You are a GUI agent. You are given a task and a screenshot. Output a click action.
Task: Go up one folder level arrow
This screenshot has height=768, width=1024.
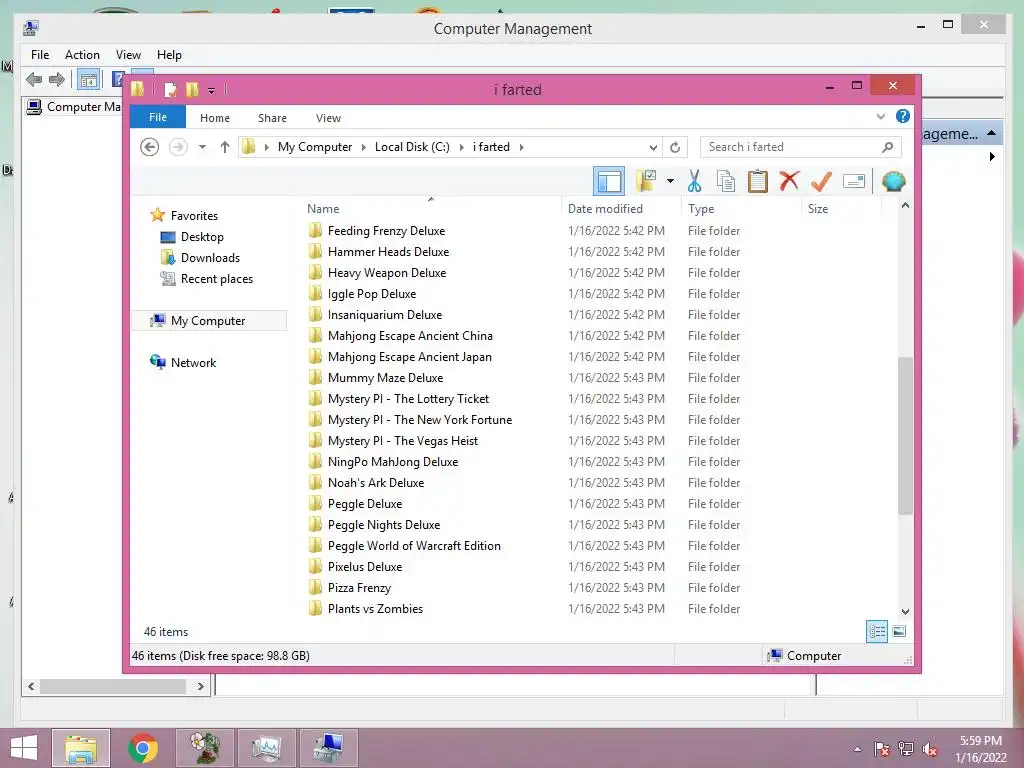coord(225,147)
